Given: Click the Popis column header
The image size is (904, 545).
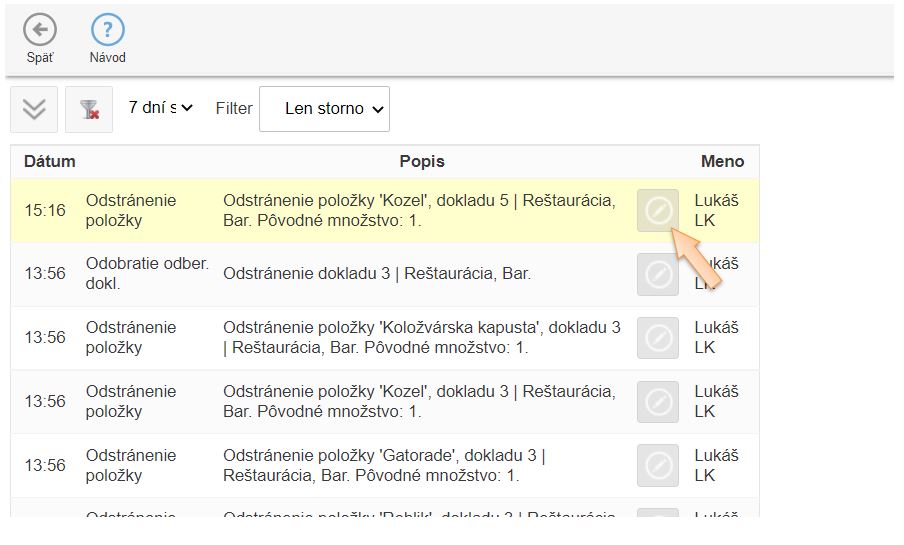Looking at the screenshot, I should coord(421,161).
